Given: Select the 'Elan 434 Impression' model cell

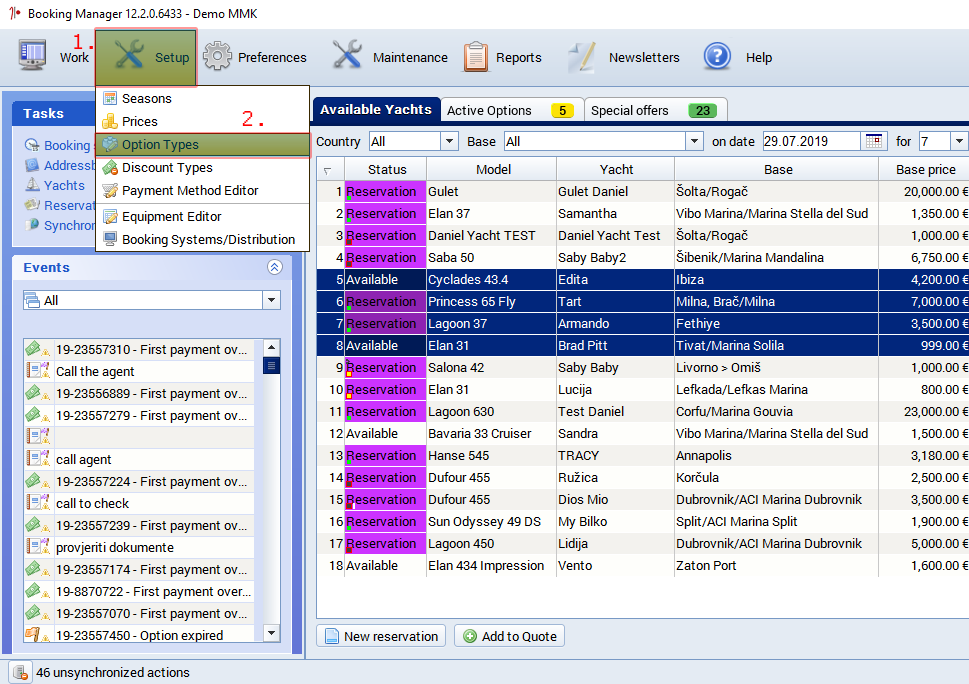Looking at the screenshot, I should [491, 565].
